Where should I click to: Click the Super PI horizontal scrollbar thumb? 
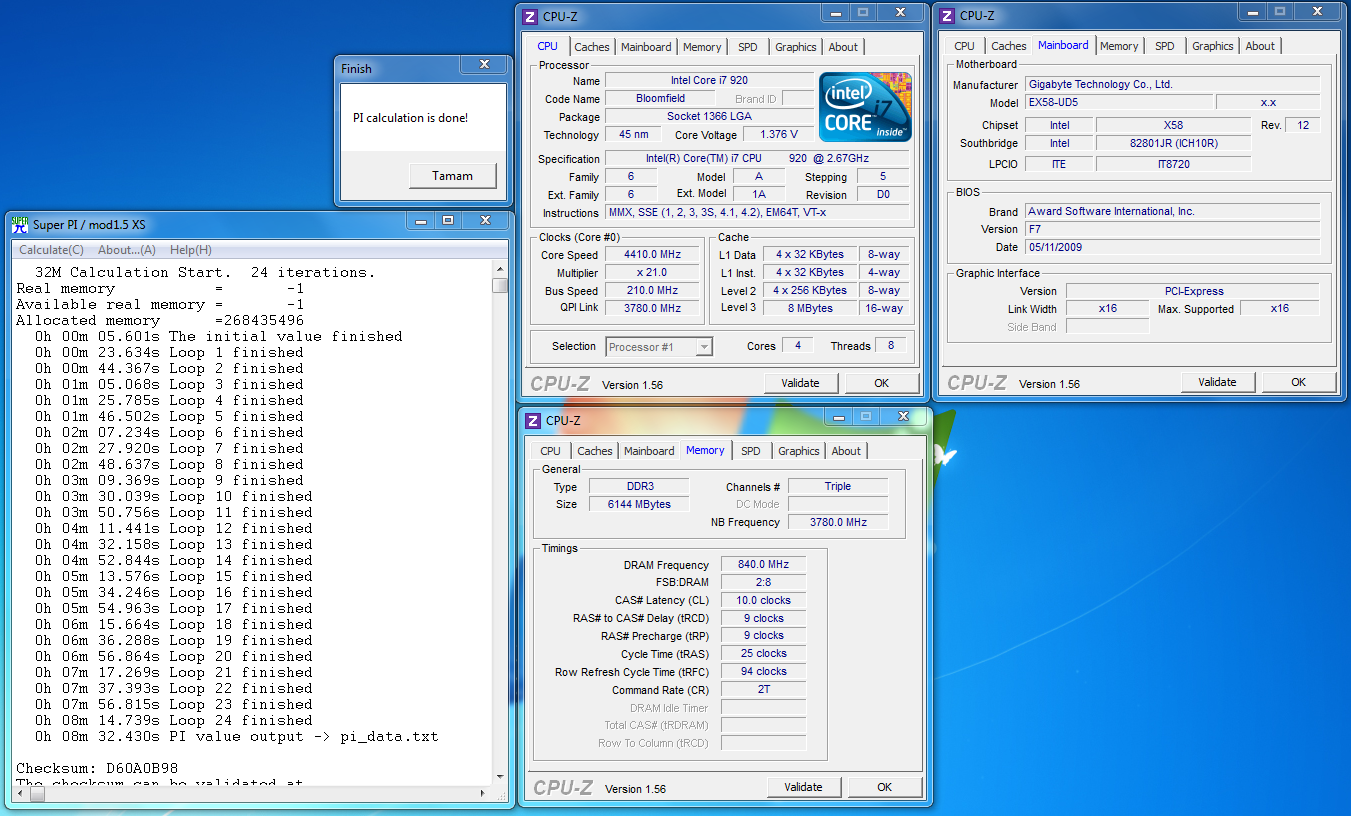pos(37,793)
